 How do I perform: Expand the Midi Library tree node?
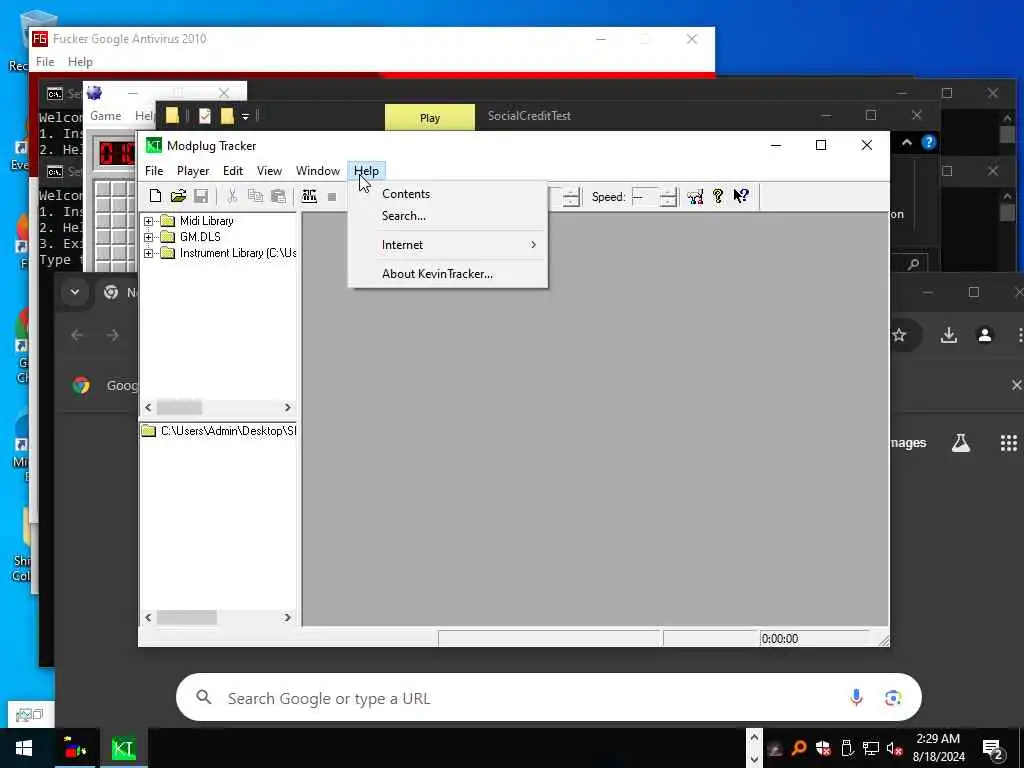point(148,221)
